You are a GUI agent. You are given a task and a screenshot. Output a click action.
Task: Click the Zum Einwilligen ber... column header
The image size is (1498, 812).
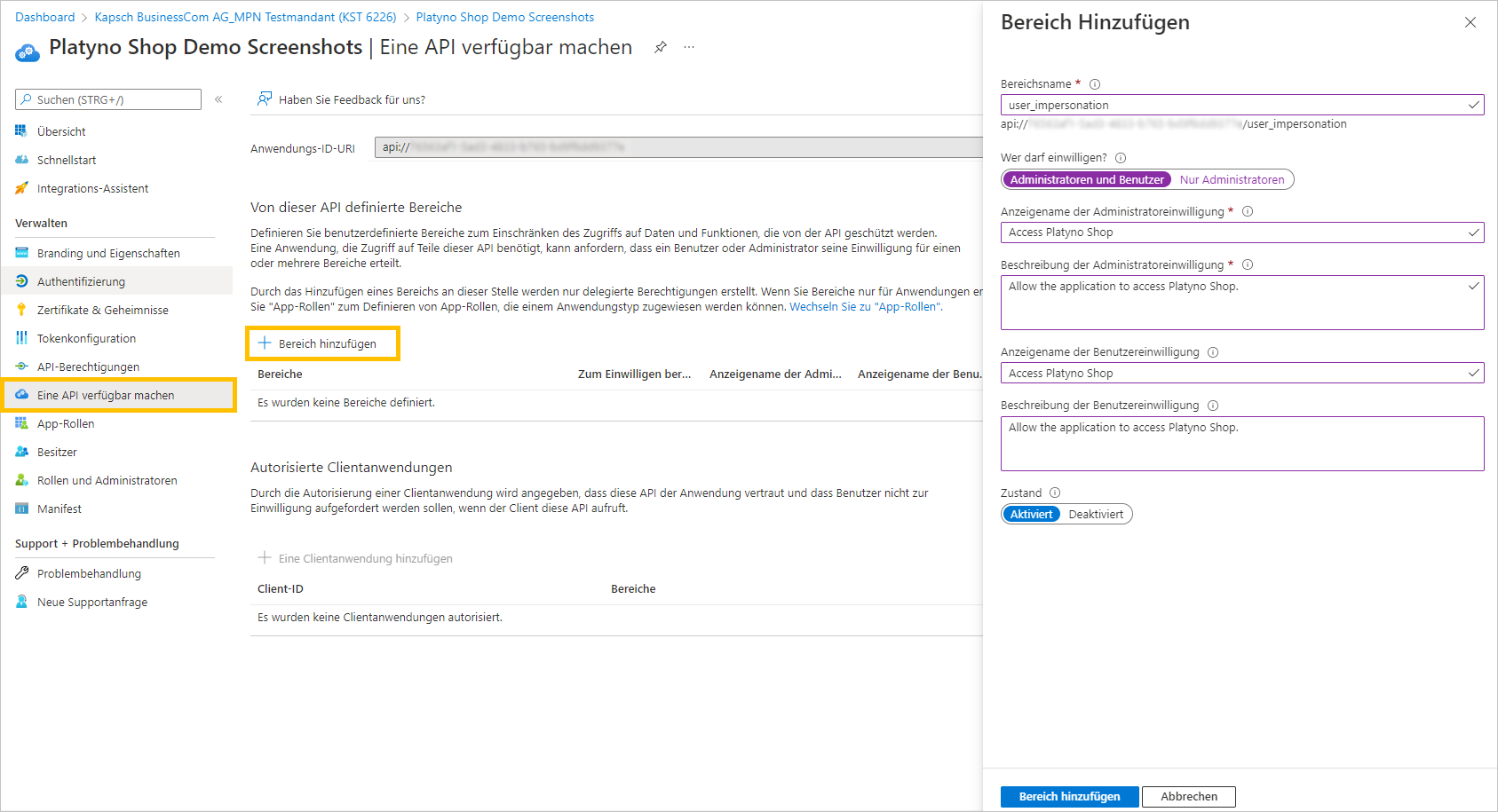pyautogui.click(x=634, y=374)
